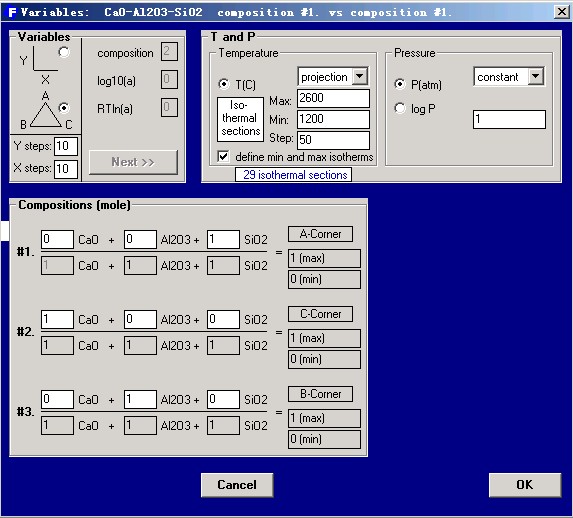The image size is (573, 518).
Task: Click composition #3 CaO numerator field
Action: tap(57, 399)
